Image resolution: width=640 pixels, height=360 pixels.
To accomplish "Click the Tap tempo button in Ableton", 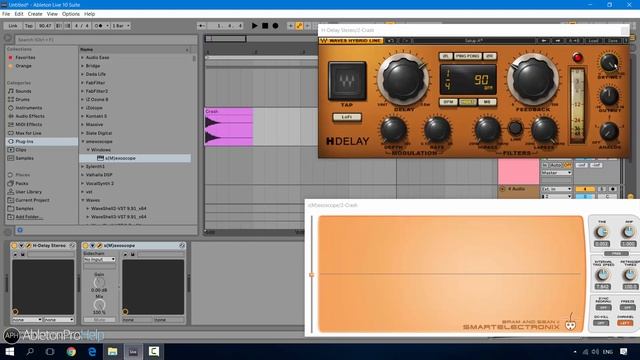I will click(29, 26).
